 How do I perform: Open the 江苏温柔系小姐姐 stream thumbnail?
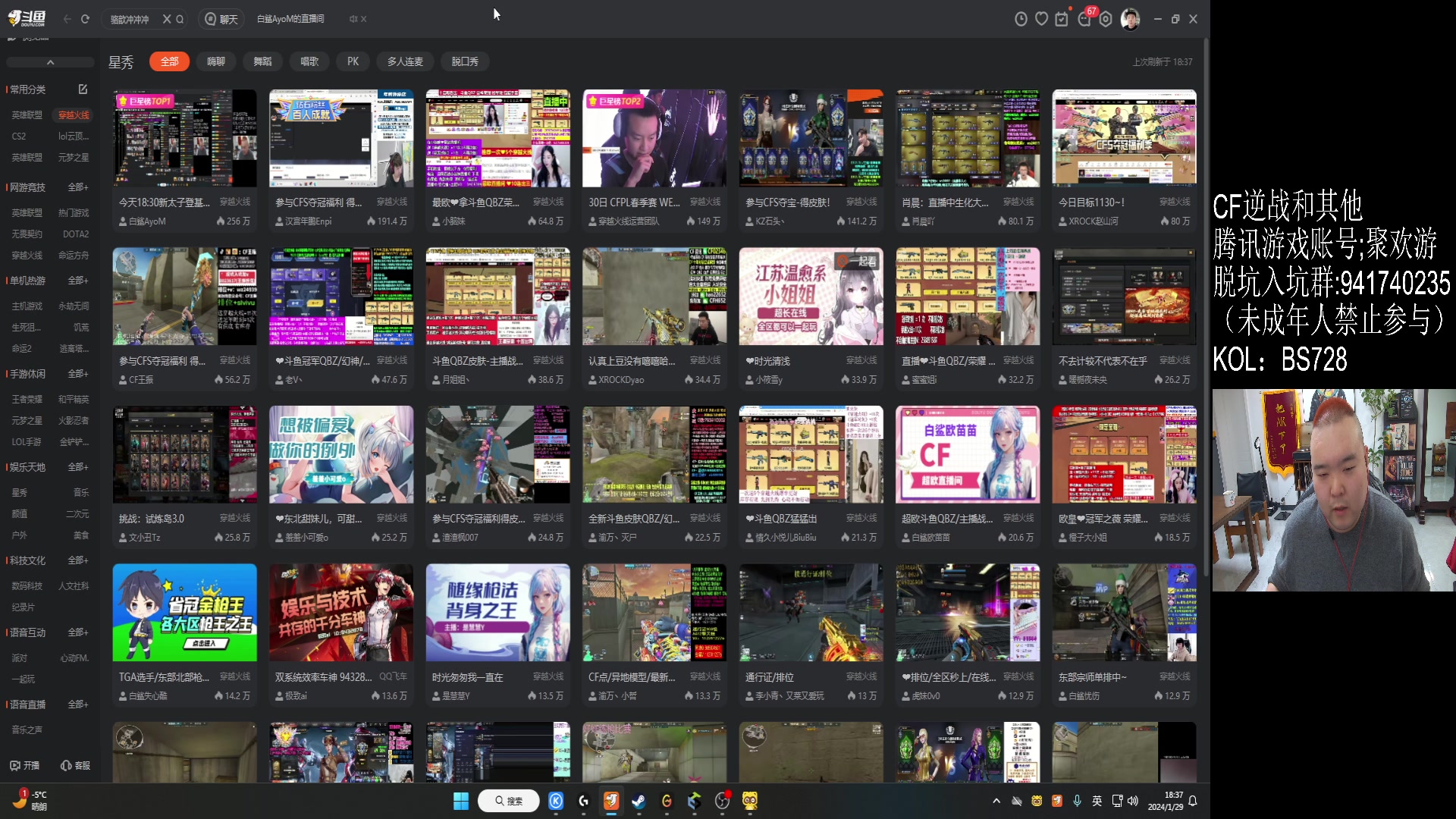pos(811,297)
